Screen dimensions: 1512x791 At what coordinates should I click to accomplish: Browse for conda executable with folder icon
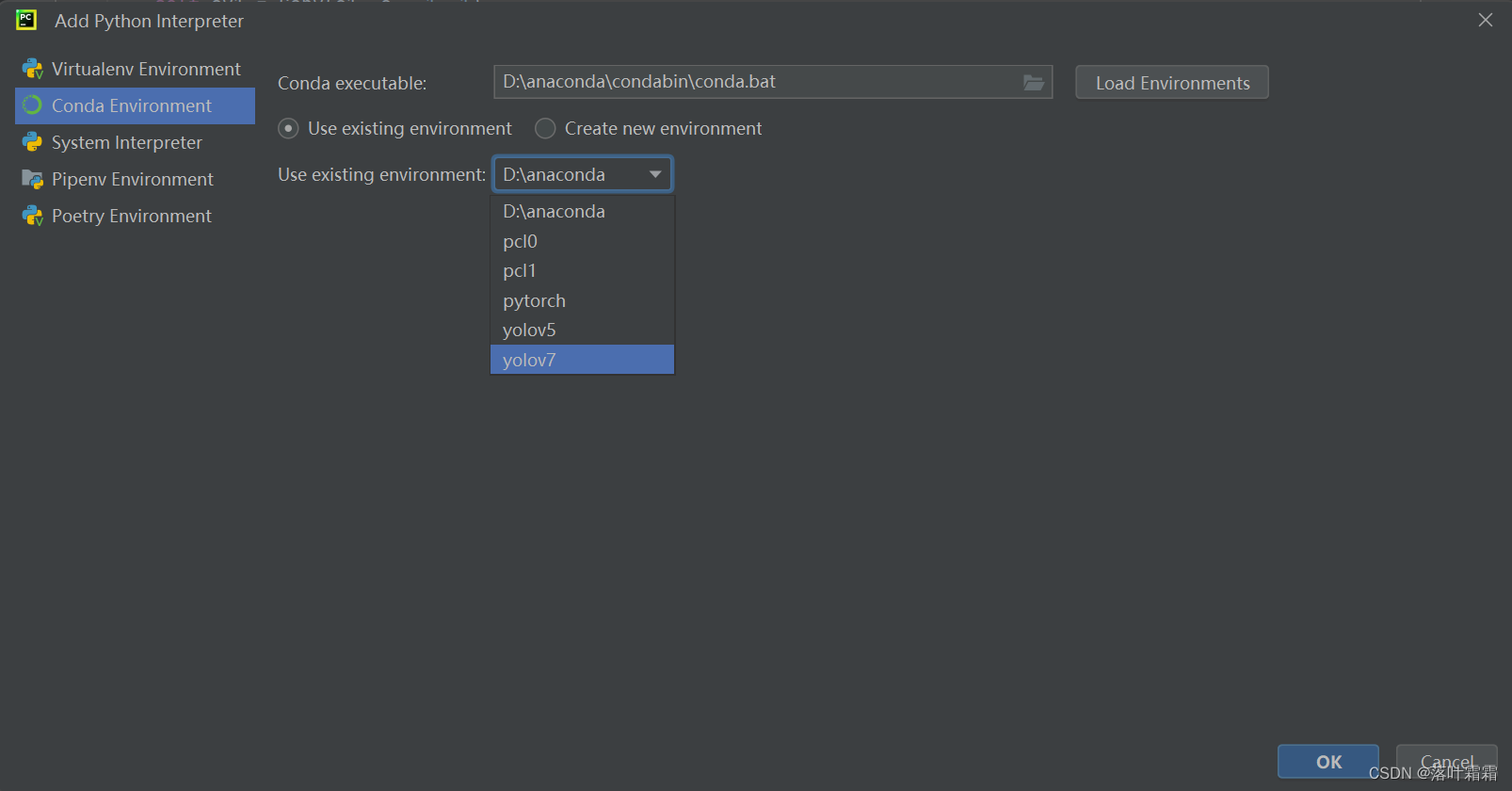[1034, 83]
